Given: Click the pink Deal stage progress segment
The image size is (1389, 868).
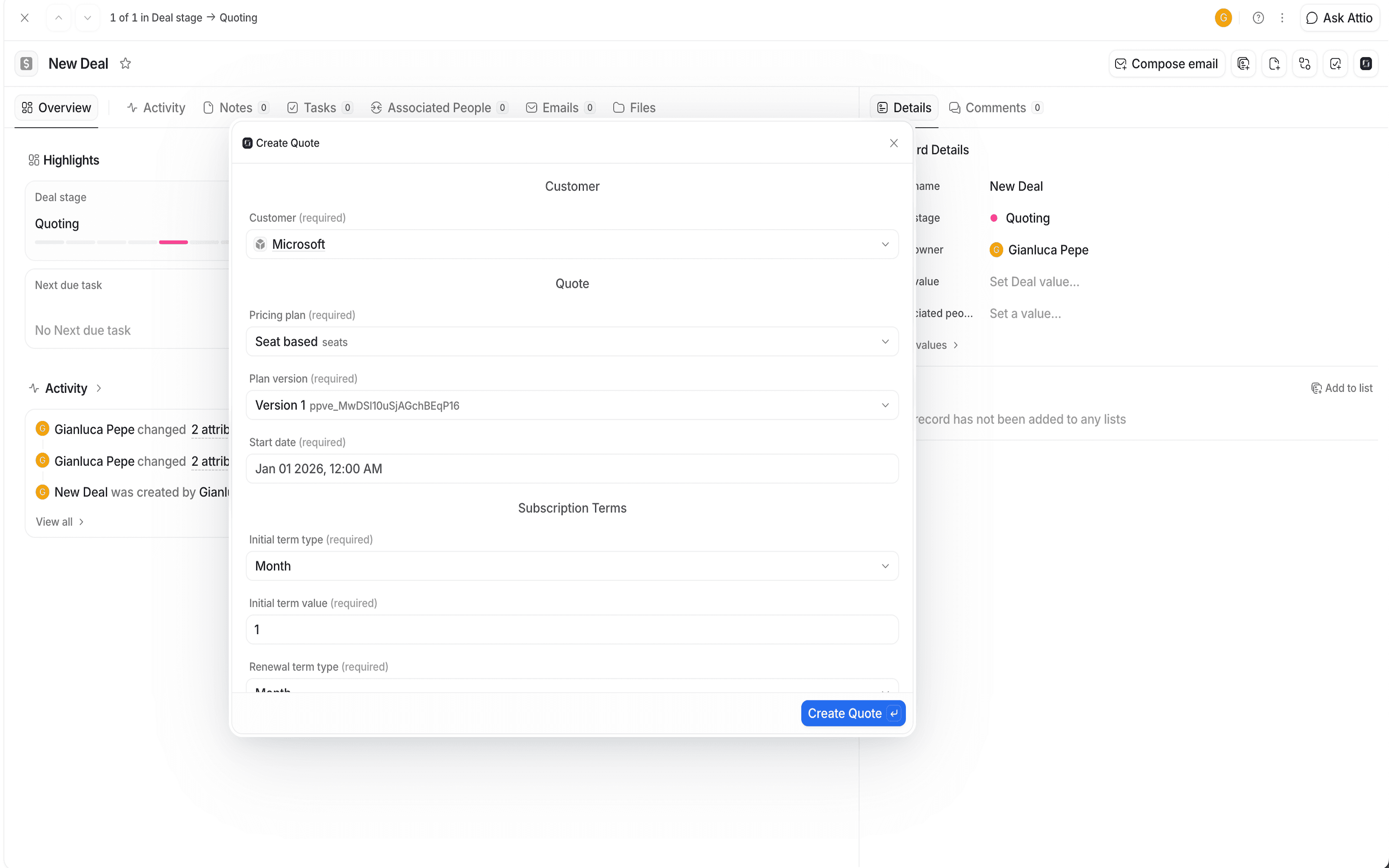Looking at the screenshot, I should click(173, 242).
